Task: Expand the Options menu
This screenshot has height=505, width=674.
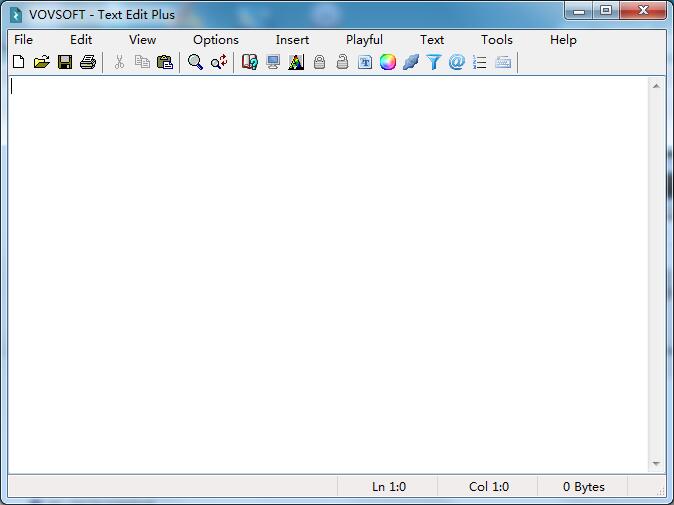Action: coord(216,40)
